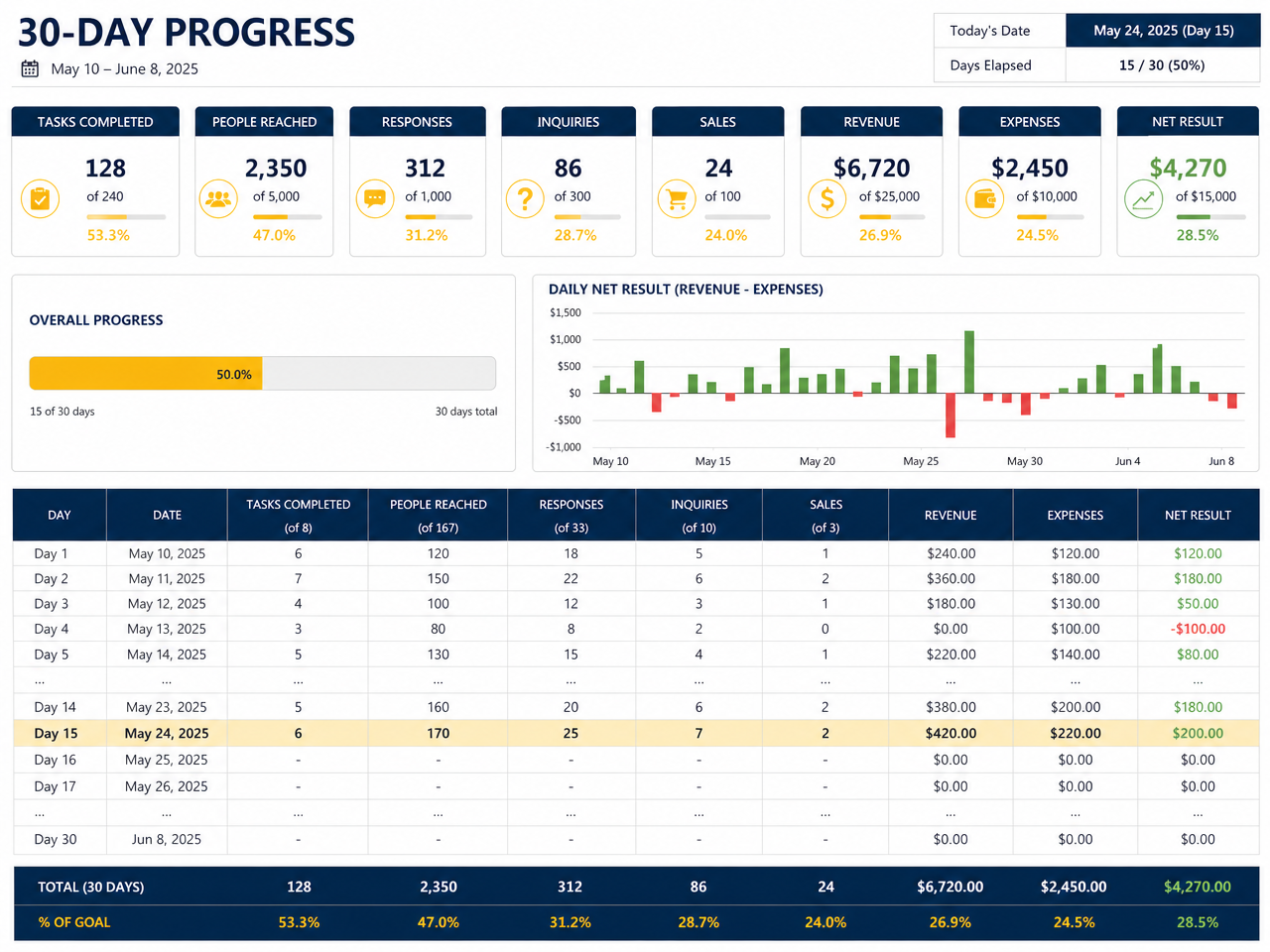
Task: Click the Tasks Completed card progress bar
Action: click(x=126, y=216)
